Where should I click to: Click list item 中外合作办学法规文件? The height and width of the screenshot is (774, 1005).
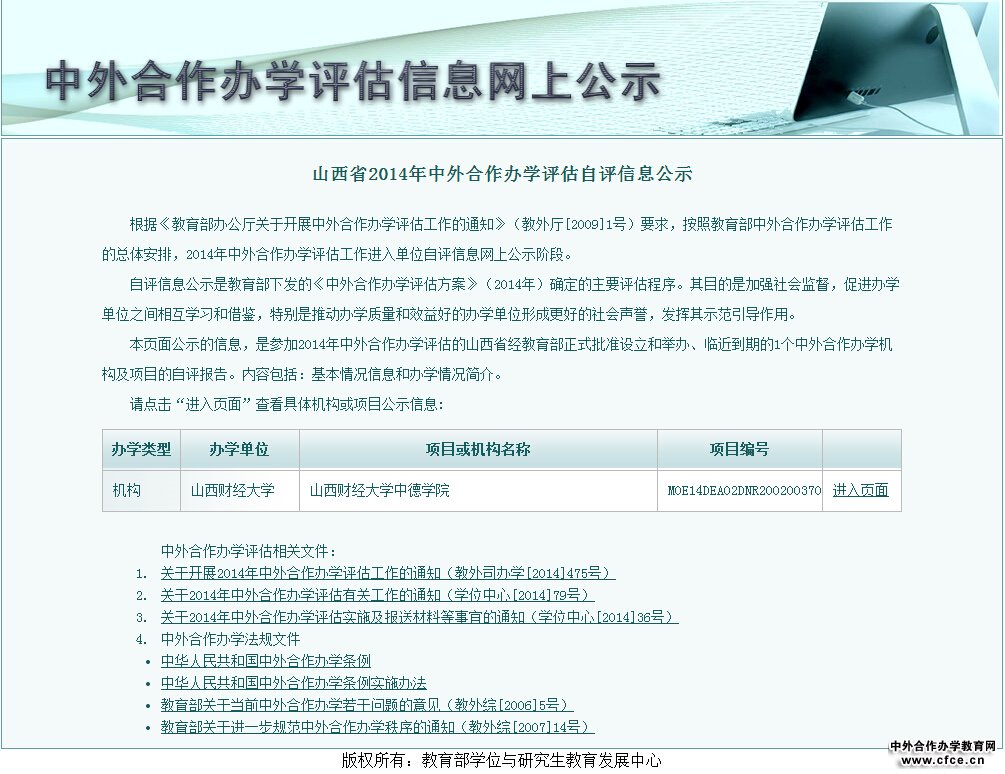click(x=230, y=639)
